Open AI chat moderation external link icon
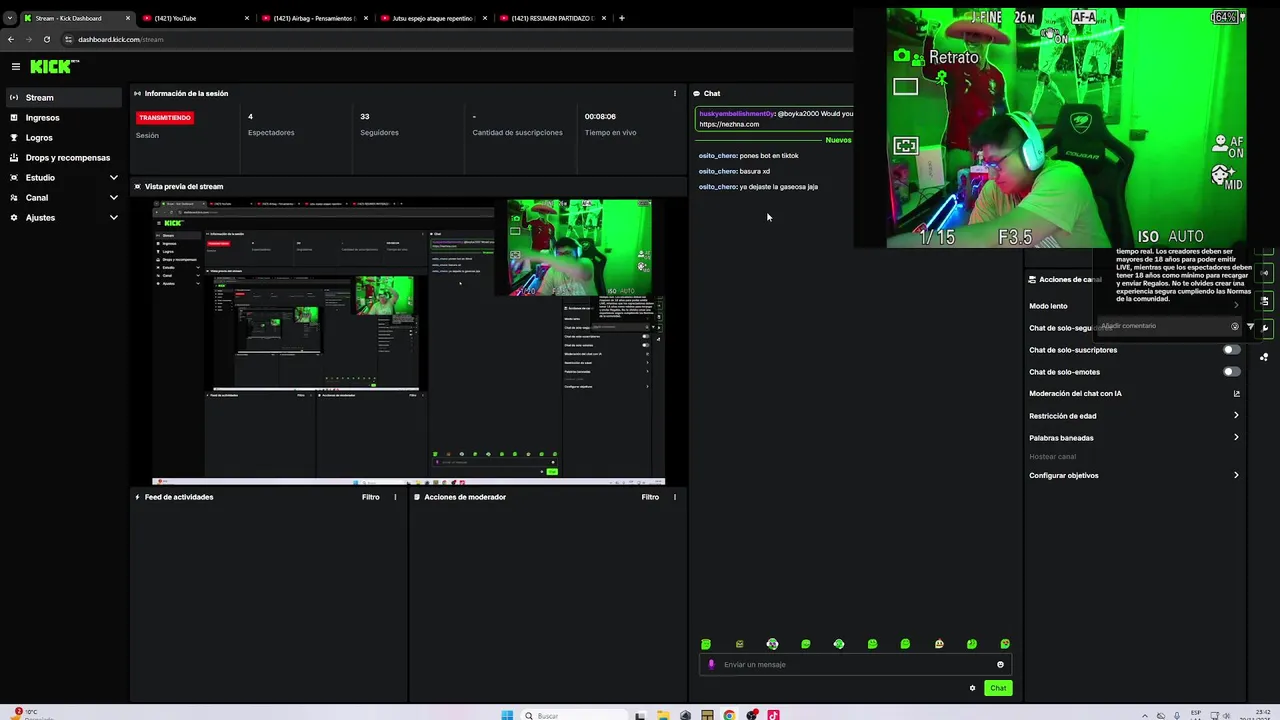This screenshot has width=1280, height=720. (x=1236, y=394)
